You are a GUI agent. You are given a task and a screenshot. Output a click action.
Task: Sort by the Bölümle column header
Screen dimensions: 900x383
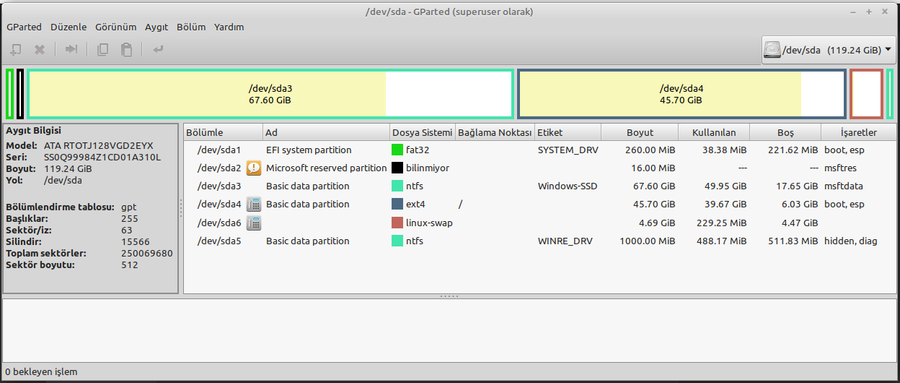[x=223, y=133]
